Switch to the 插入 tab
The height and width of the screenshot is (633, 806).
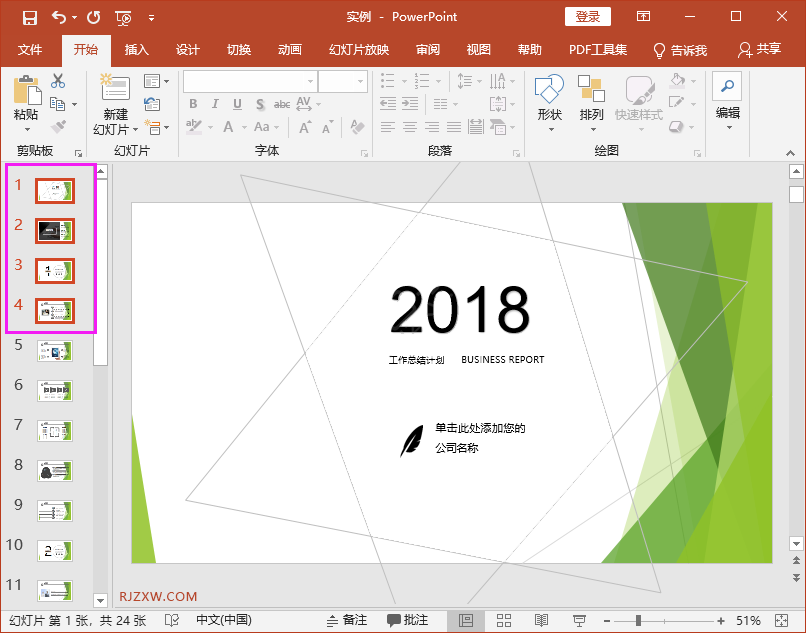click(137, 49)
